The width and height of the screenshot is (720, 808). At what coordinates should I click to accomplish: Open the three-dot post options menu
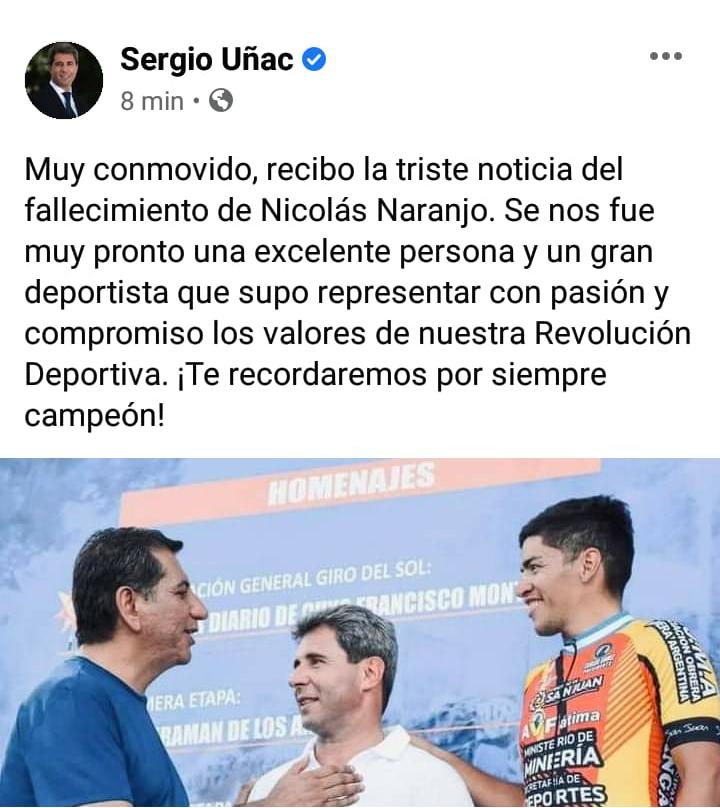666,56
